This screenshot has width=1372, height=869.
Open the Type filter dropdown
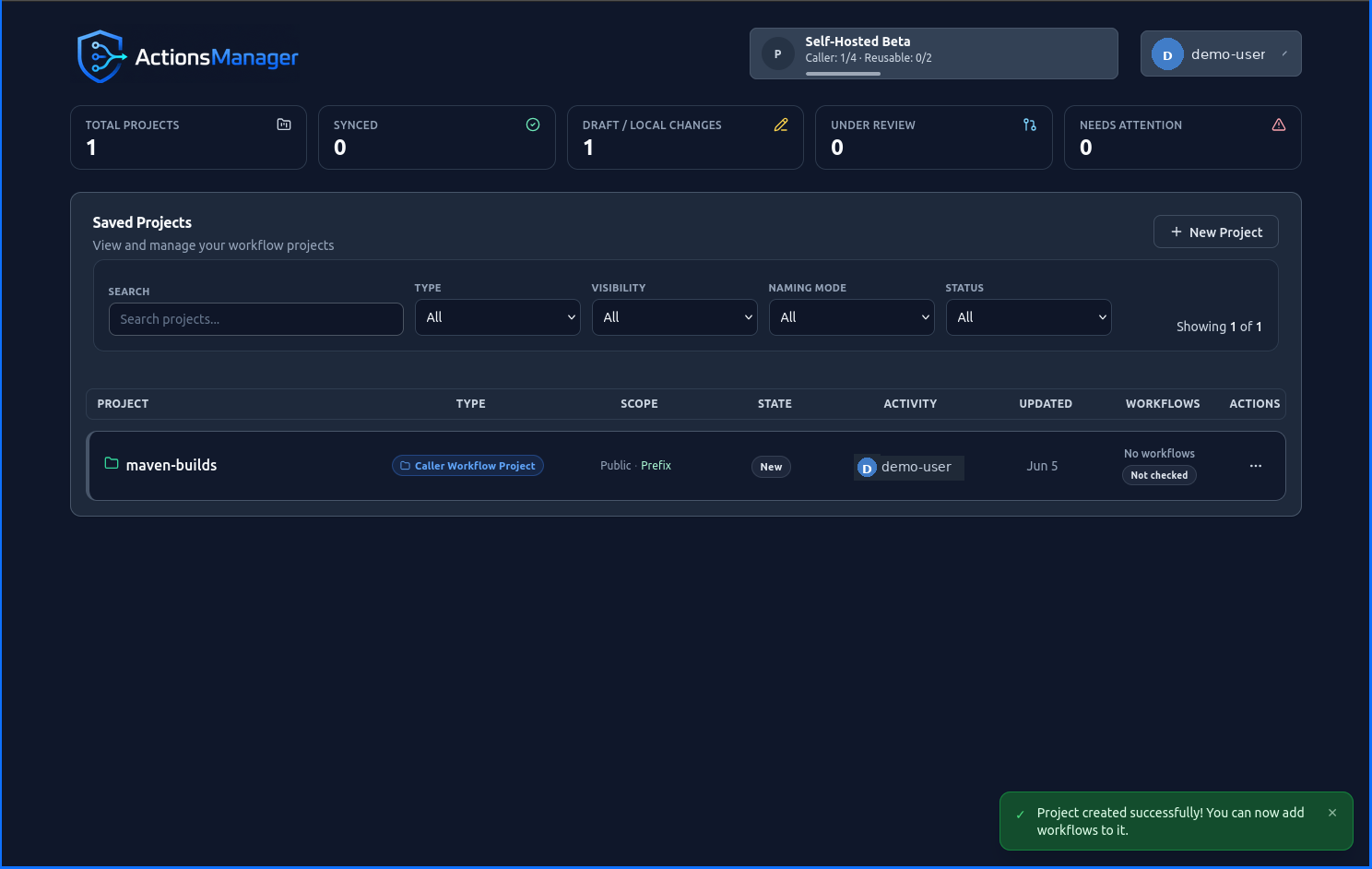(x=498, y=317)
